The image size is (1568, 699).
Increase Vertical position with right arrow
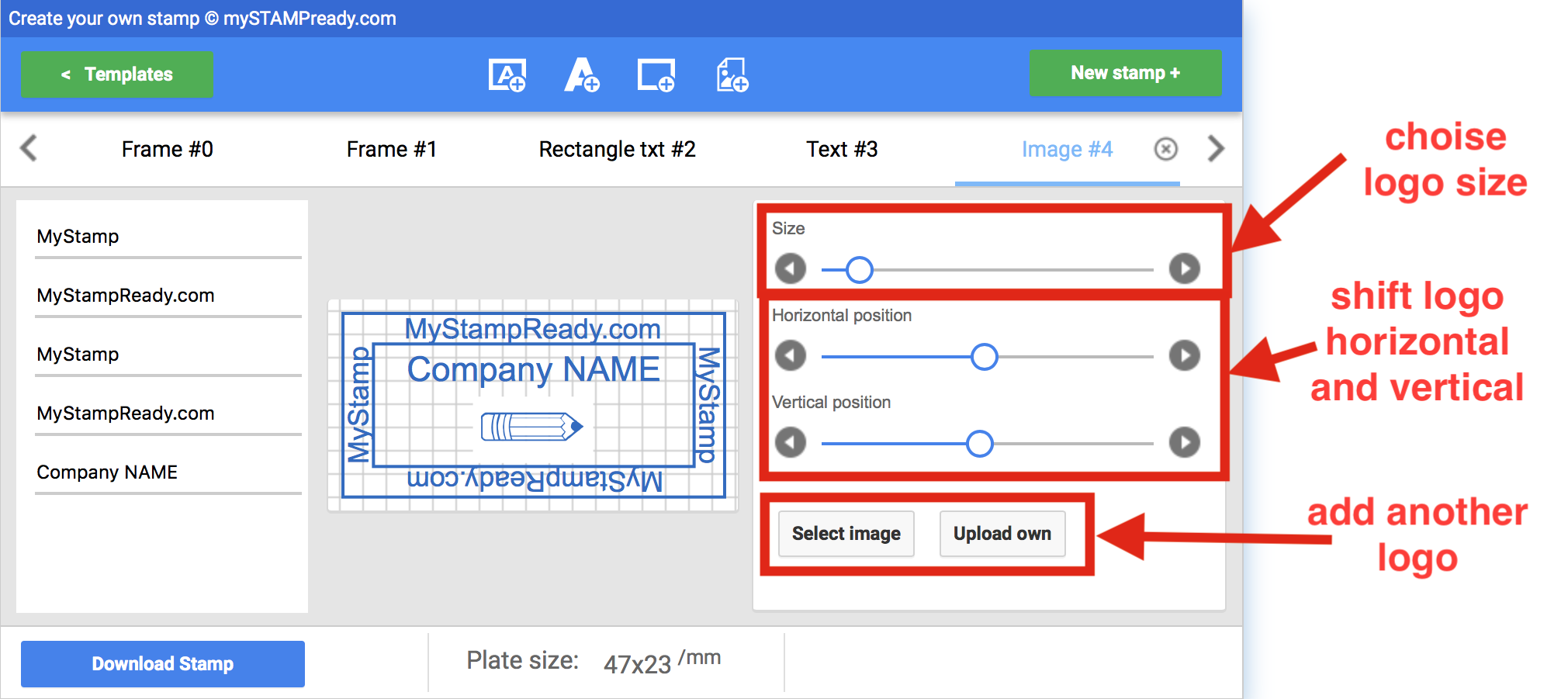[1185, 443]
